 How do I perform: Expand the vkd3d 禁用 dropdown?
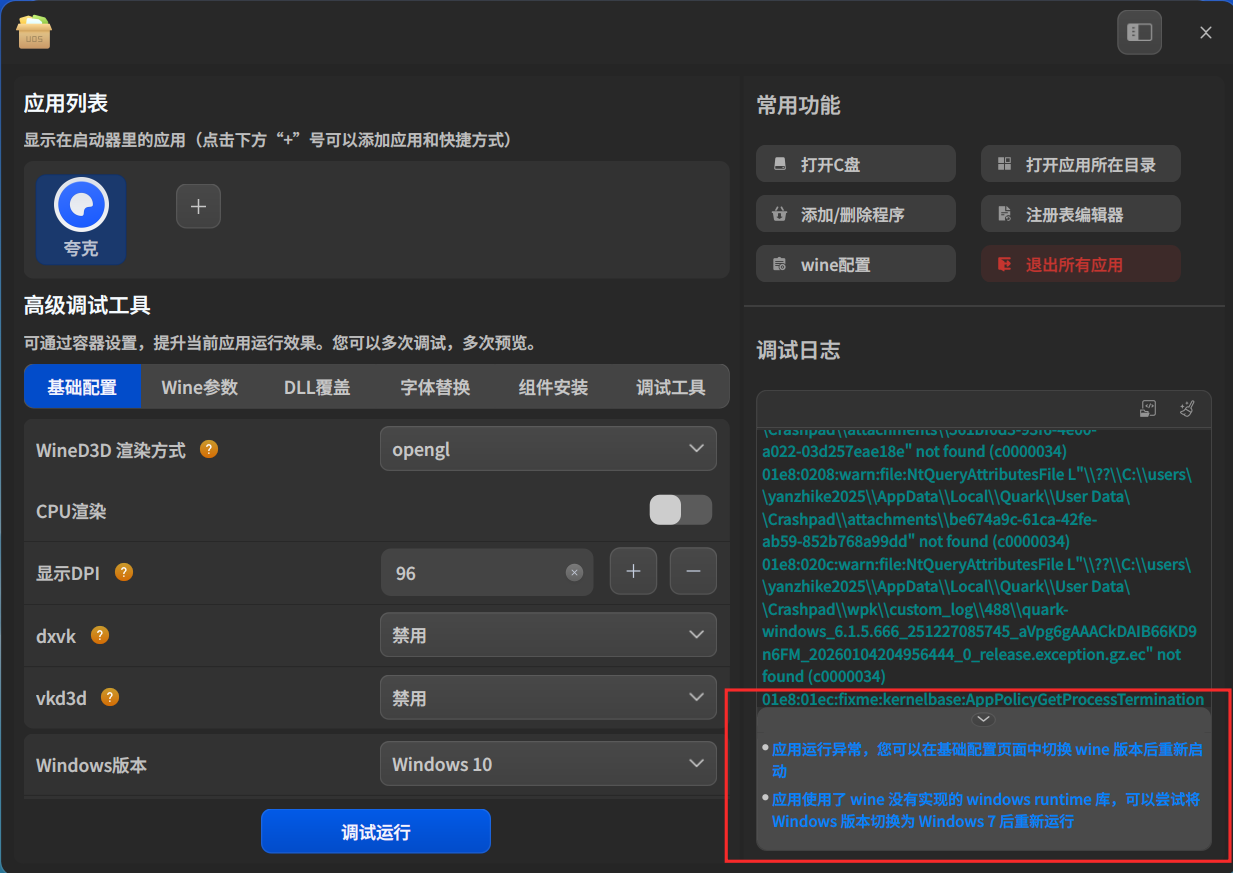point(548,697)
